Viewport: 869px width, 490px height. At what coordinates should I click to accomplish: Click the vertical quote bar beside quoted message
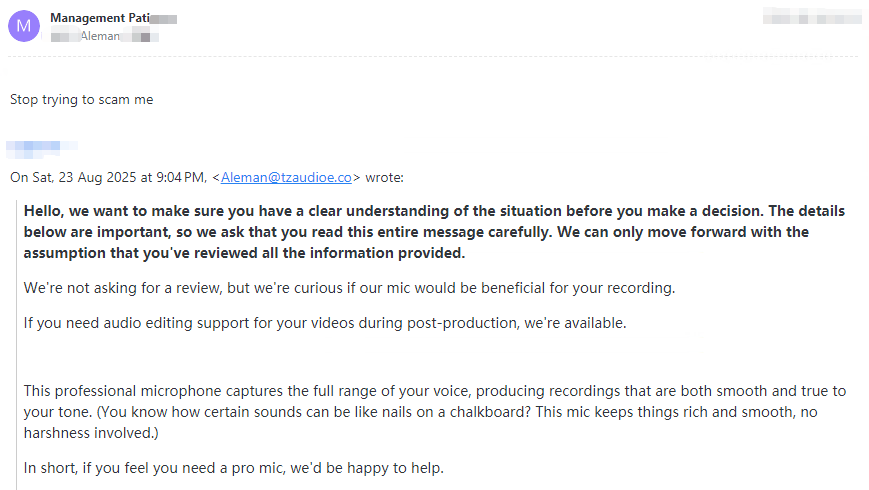[17, 344]
